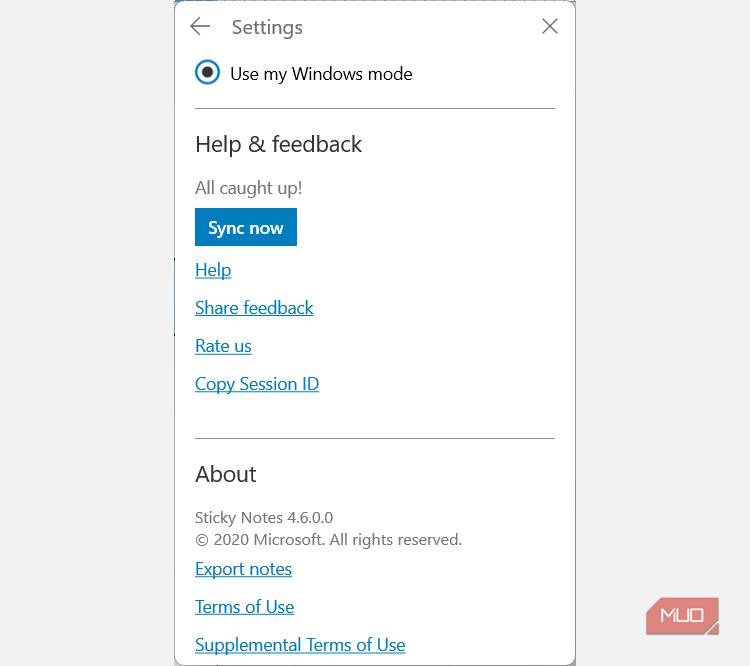Open the Rate us link
Image resolution: width=750 pixels, height=666 pixels.
point(223,346)
